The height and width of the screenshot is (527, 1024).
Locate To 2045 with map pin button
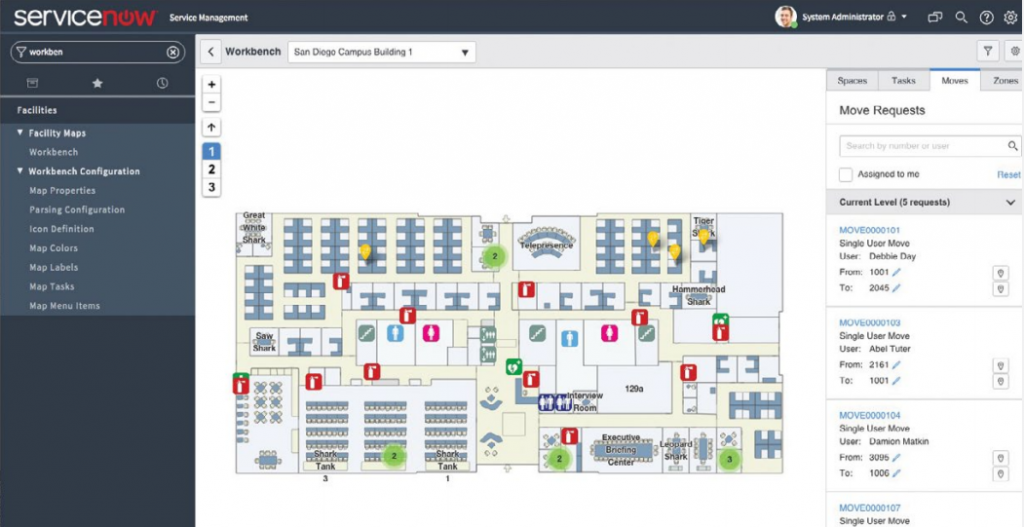click(x=1000, y=289)
